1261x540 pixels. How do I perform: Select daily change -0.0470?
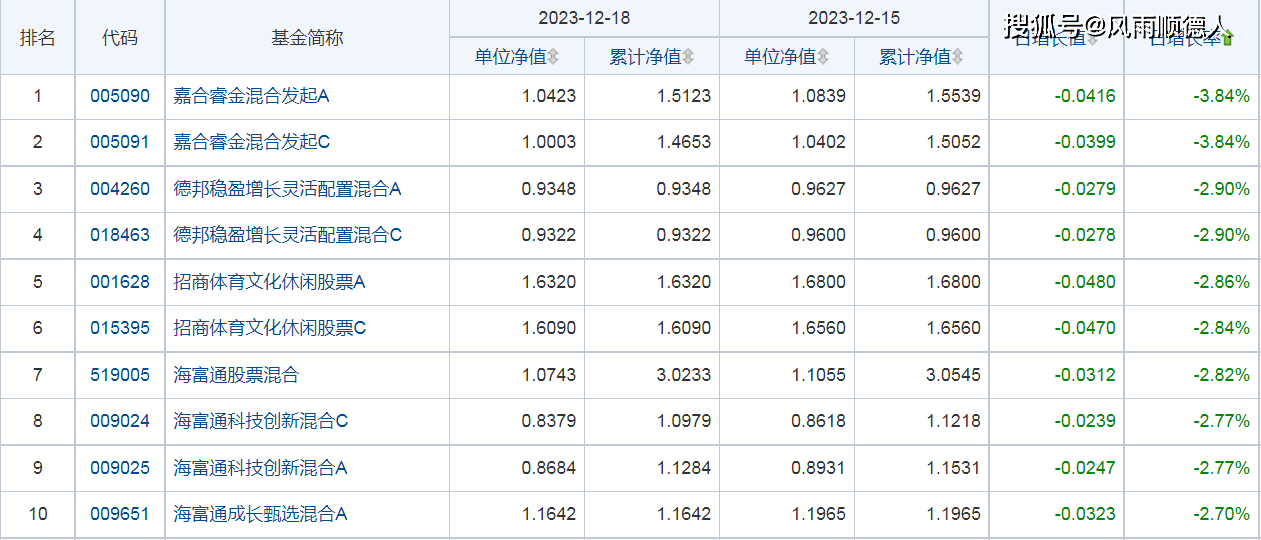1085,328
